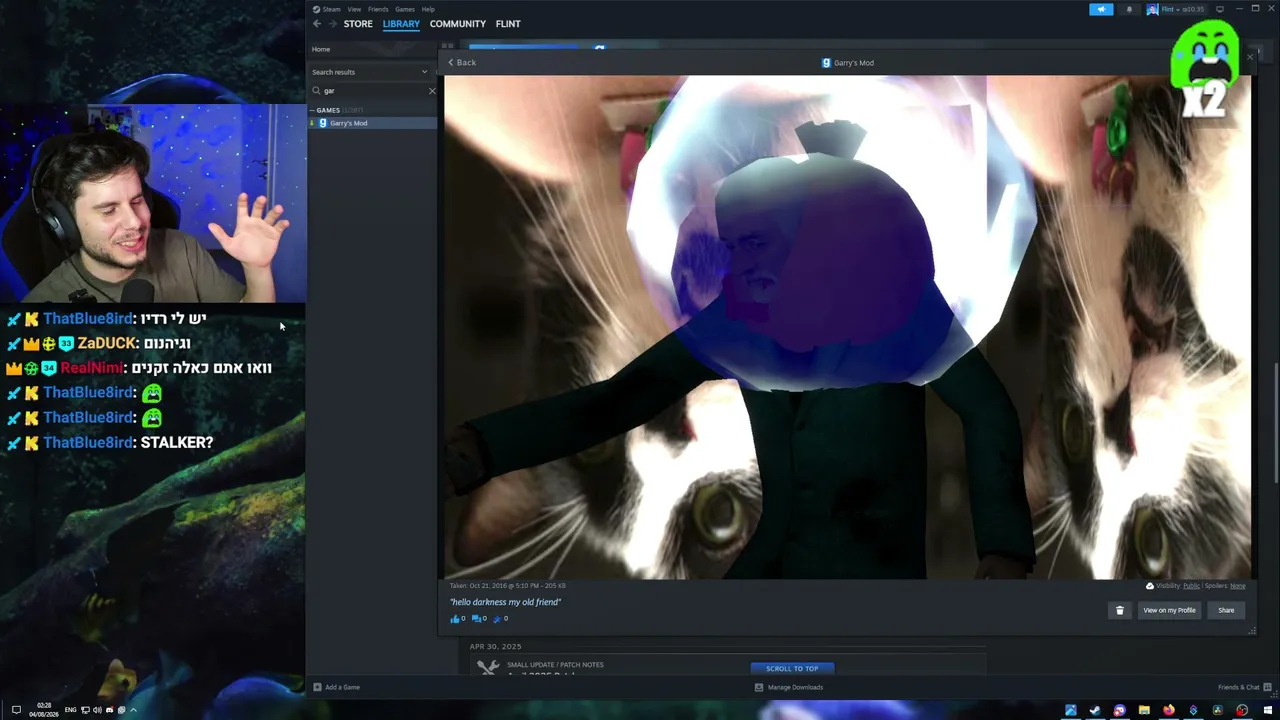Click the comments count icon

[x=478, y=619]
